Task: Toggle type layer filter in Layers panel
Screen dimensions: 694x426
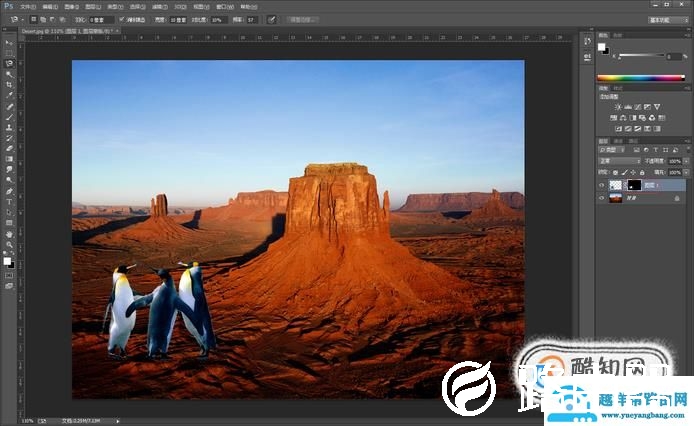Action: pos(655,150)
